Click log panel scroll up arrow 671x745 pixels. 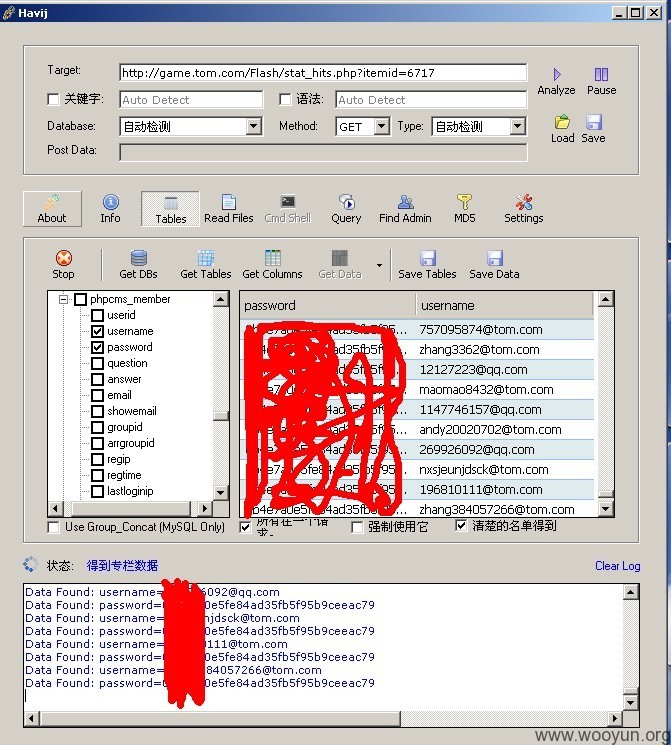tap(631, 592)
